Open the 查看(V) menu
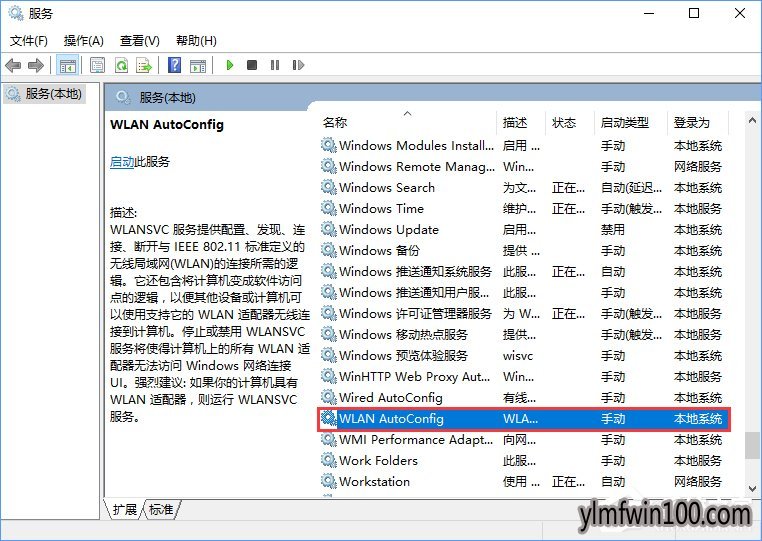This screenshot has width=762, height=541. 139,41
